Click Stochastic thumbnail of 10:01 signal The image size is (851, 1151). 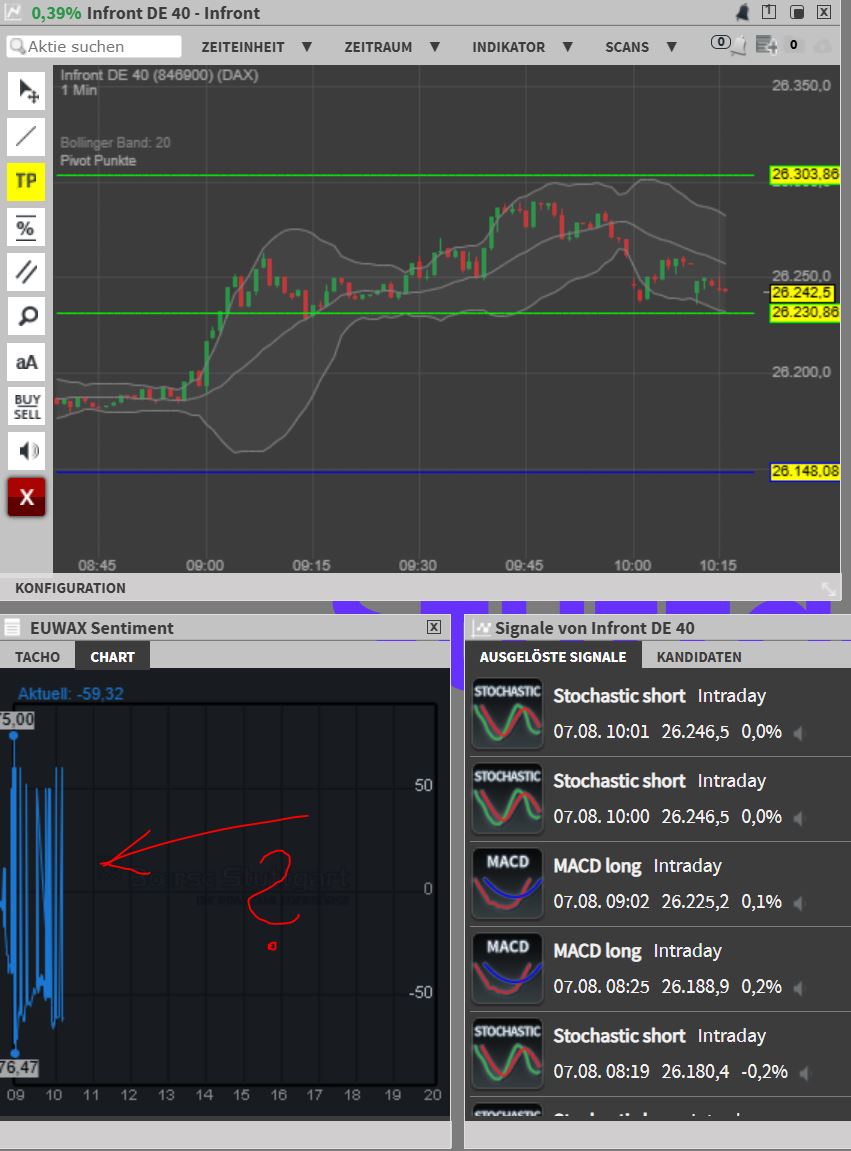pyautogui.click(x=507, y=714)
